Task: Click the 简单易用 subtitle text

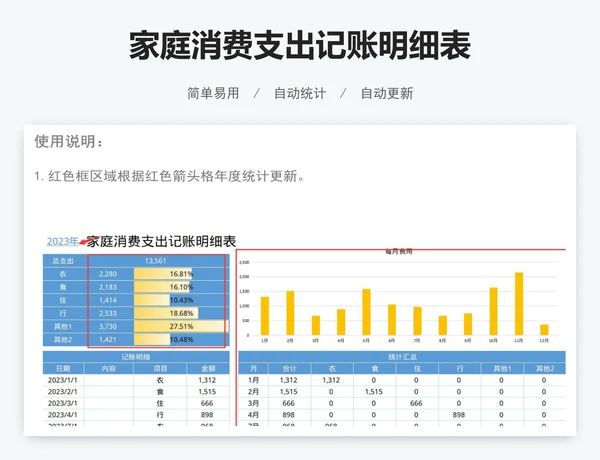Action: [x=213, y=93]
